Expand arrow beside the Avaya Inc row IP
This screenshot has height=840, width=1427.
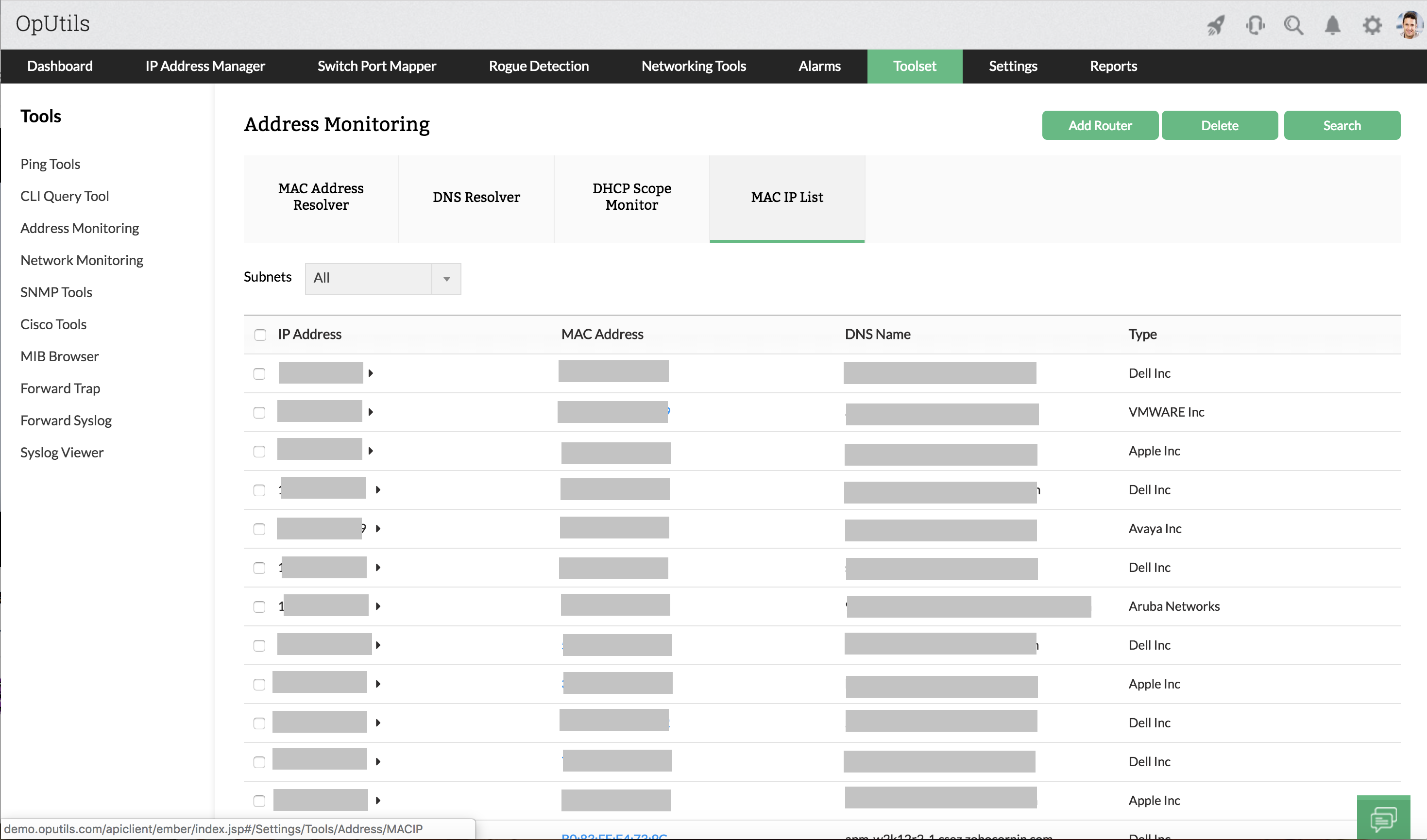(378, 529)
